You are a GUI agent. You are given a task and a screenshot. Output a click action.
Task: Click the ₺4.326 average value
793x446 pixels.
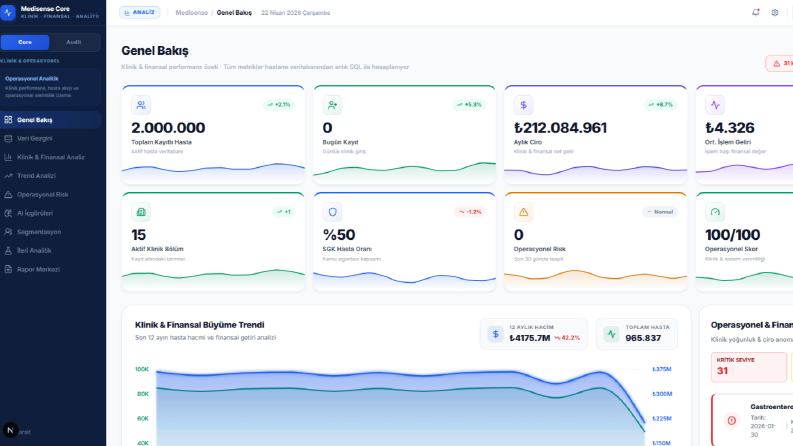coord(730,128)
